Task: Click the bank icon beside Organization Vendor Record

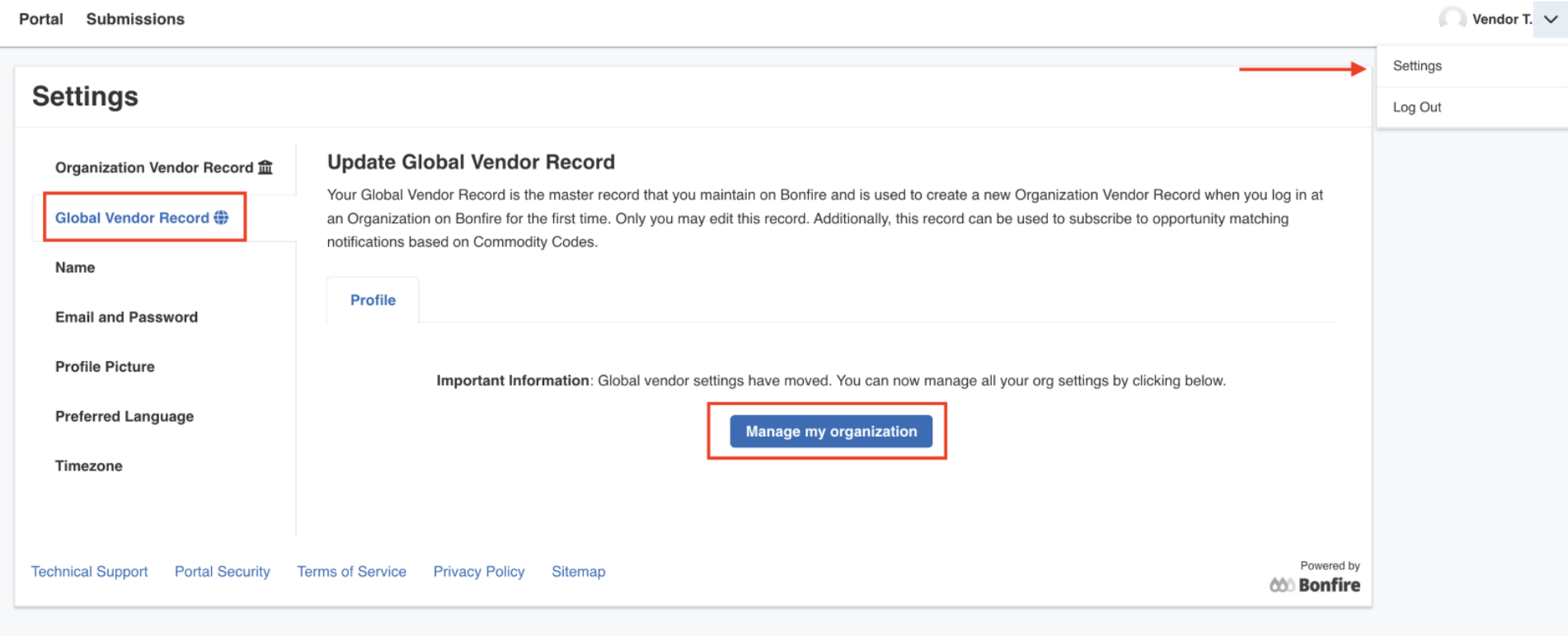Action: [265, 167]
